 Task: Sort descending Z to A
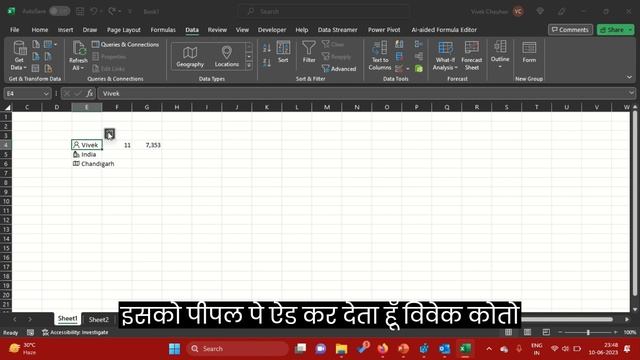(x=267, y=62)
